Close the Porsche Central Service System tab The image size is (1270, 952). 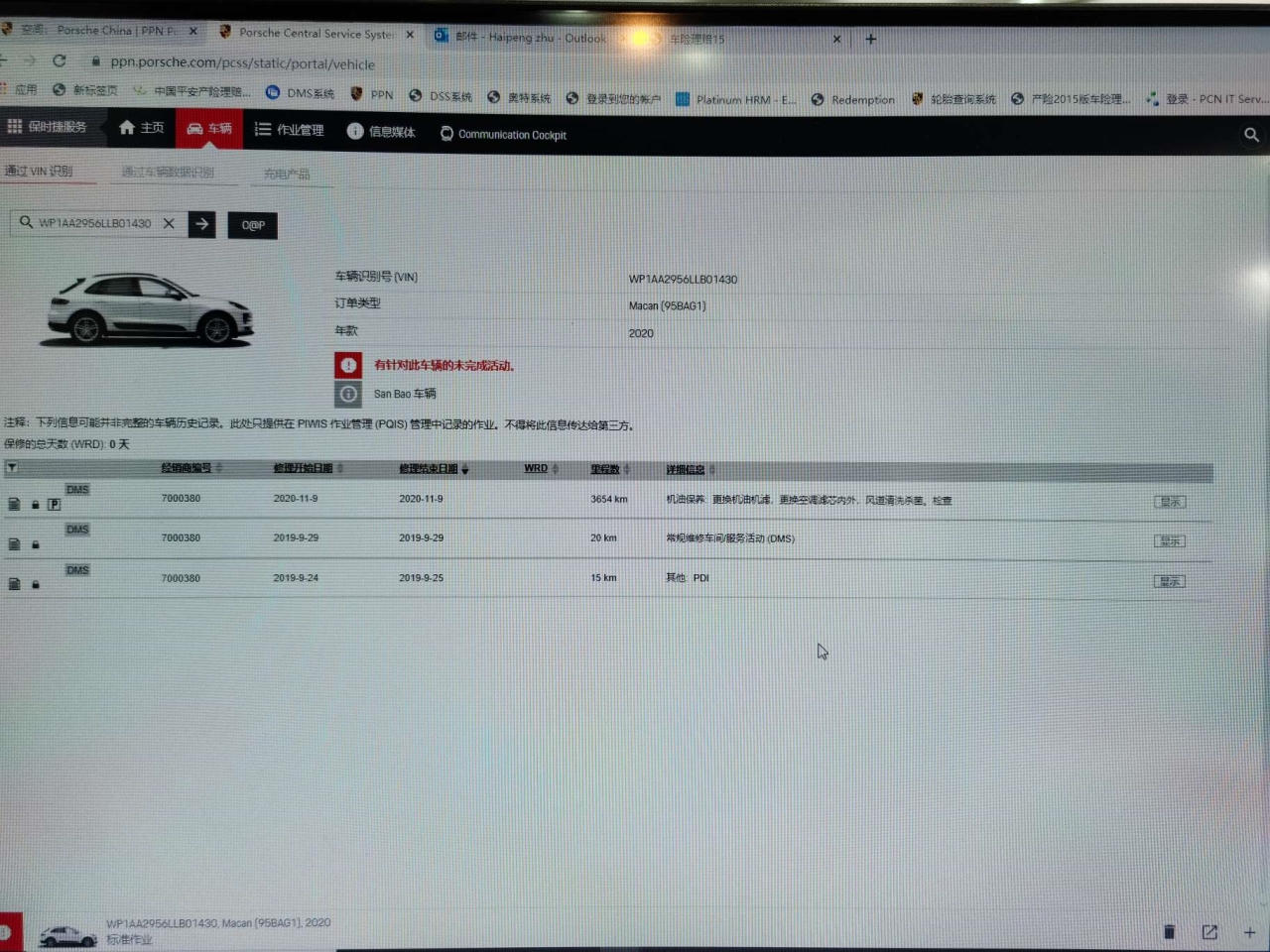pos(410,34)
